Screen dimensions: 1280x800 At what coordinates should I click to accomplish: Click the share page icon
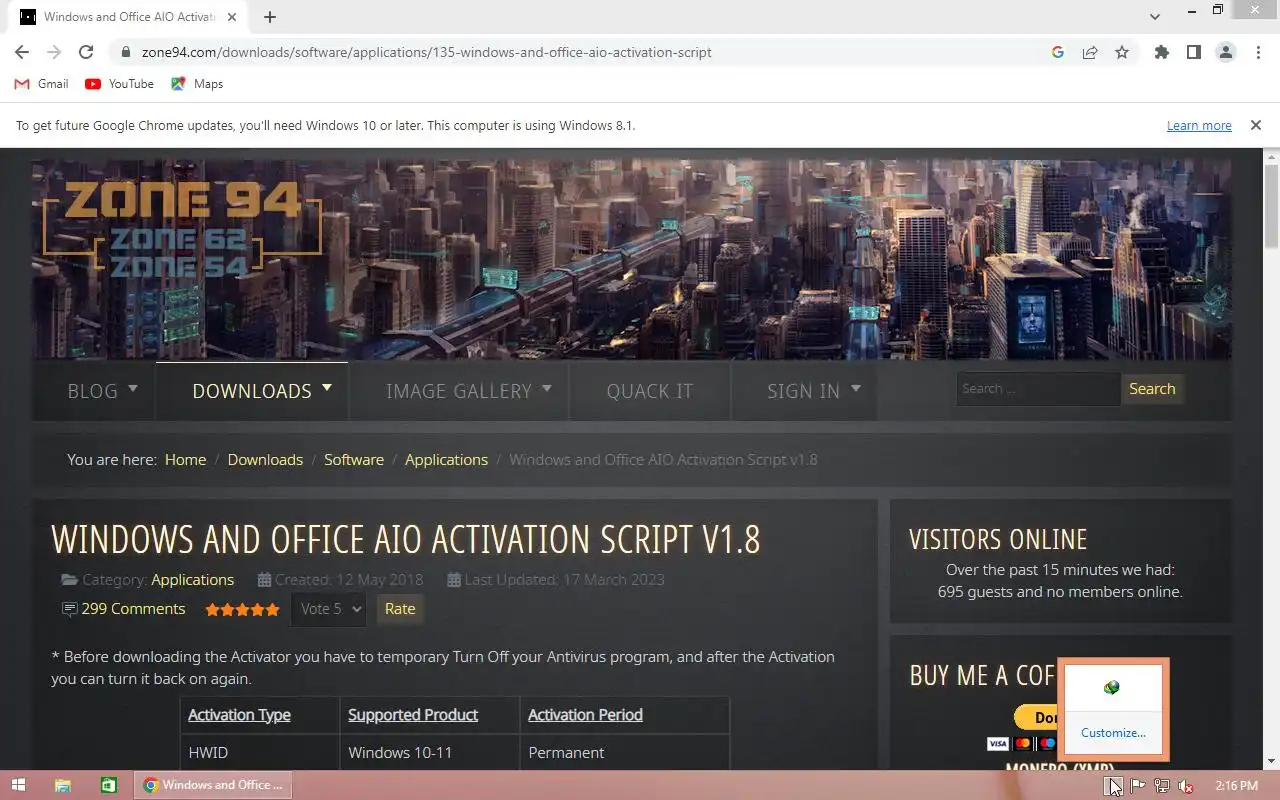click(1090, 52)
